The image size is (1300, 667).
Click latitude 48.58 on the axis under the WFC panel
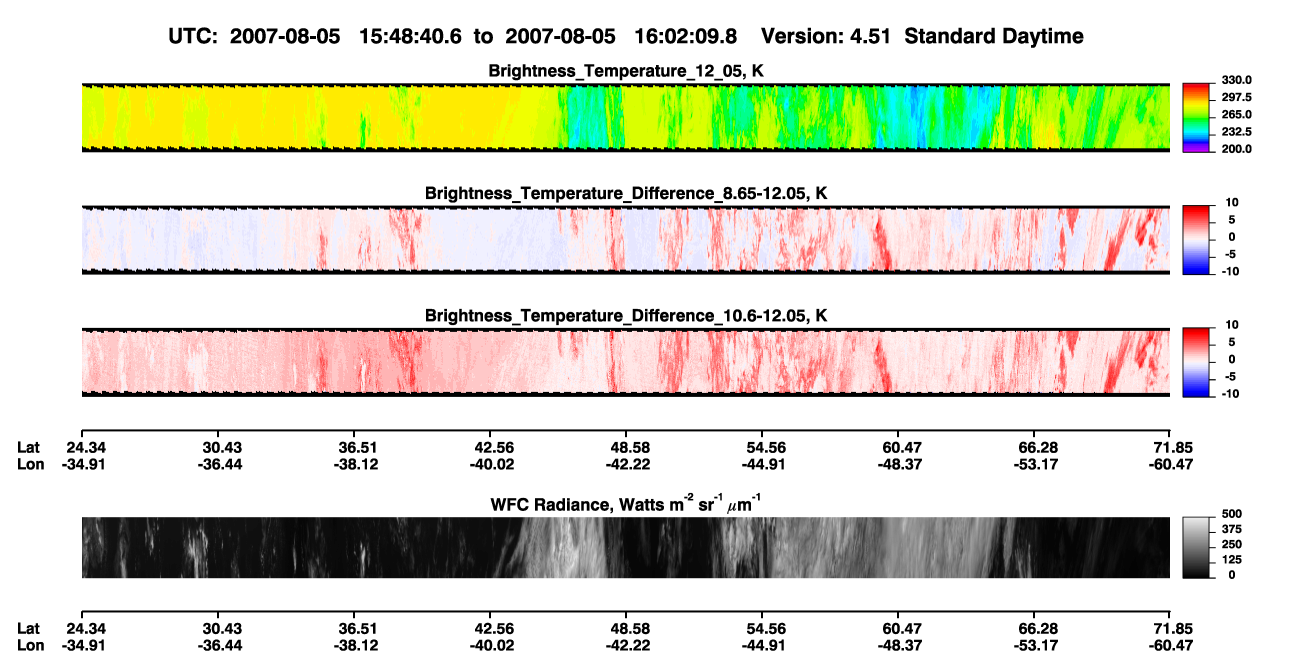pos(630,629)
